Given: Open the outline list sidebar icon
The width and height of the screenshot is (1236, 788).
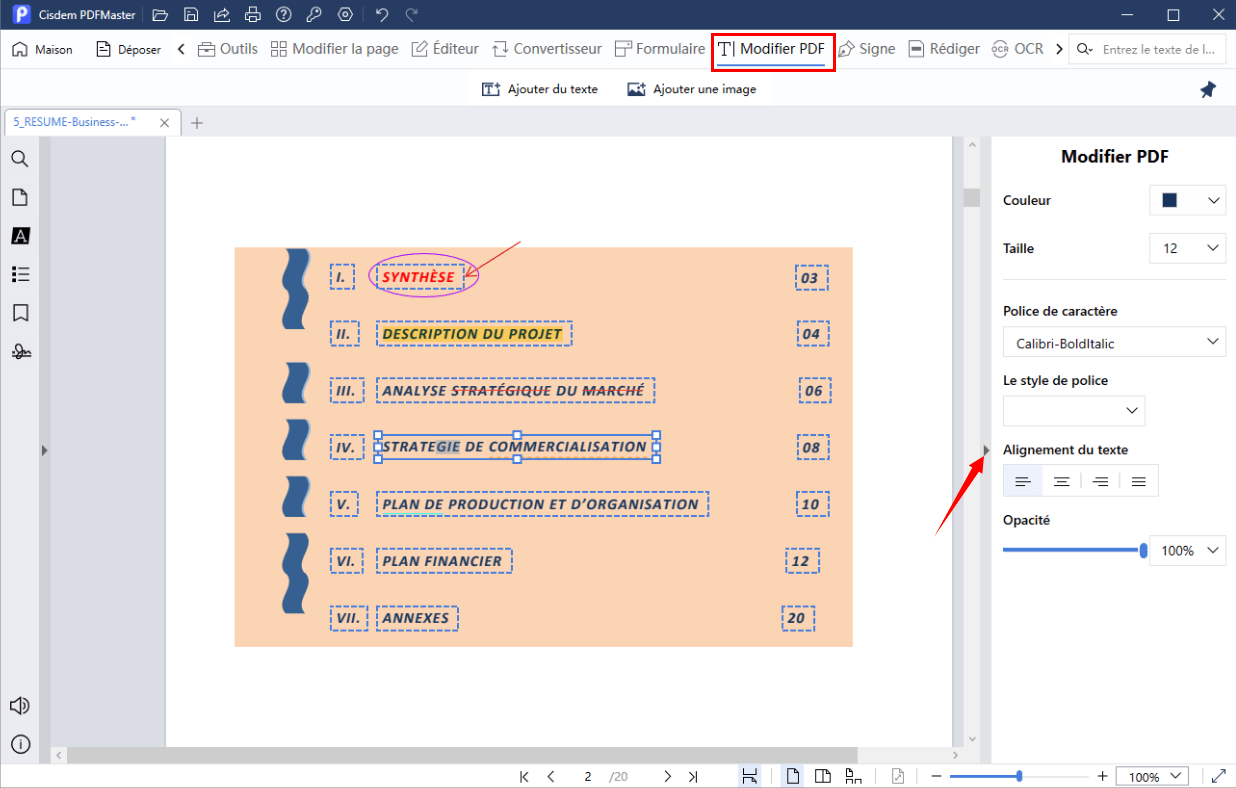Looking at the screenshot, I should (x=20, y=274).
